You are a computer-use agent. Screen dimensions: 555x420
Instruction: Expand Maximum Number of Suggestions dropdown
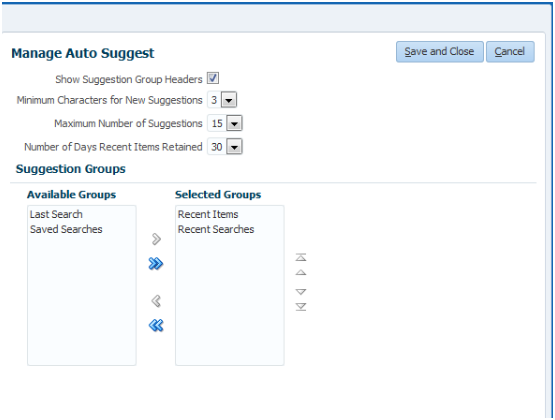click(x=234, y=123)
